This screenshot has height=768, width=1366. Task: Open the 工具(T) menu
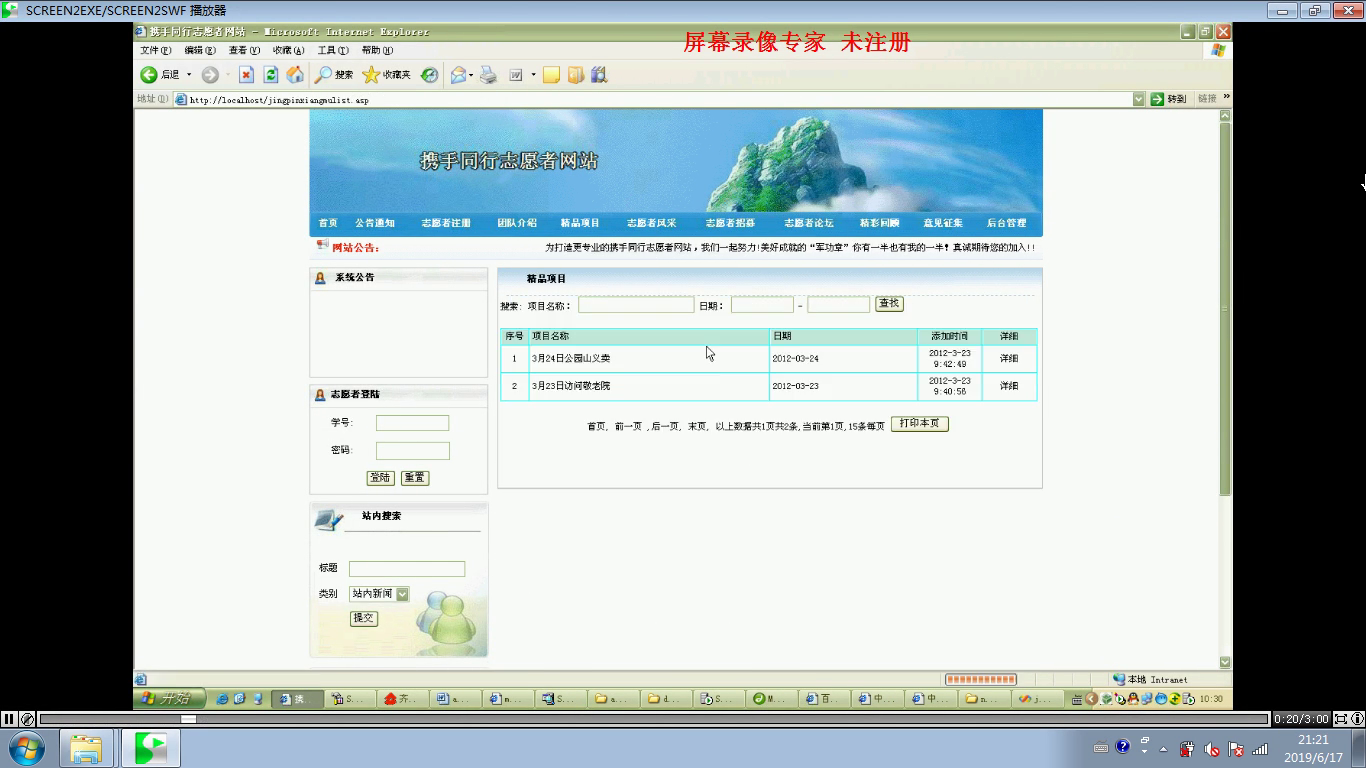pos(333,50)
